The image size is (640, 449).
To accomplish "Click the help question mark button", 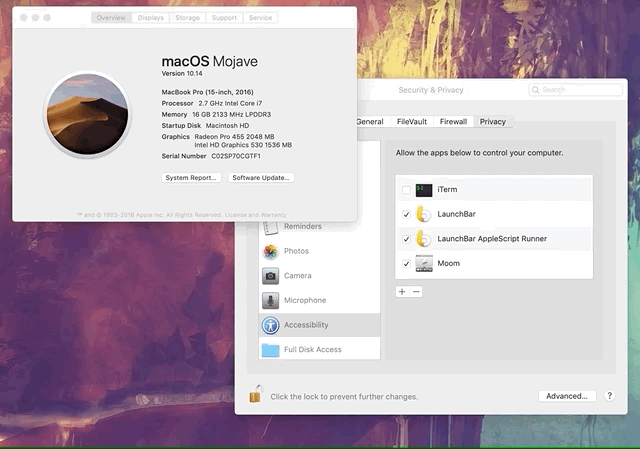I will 609,396.
